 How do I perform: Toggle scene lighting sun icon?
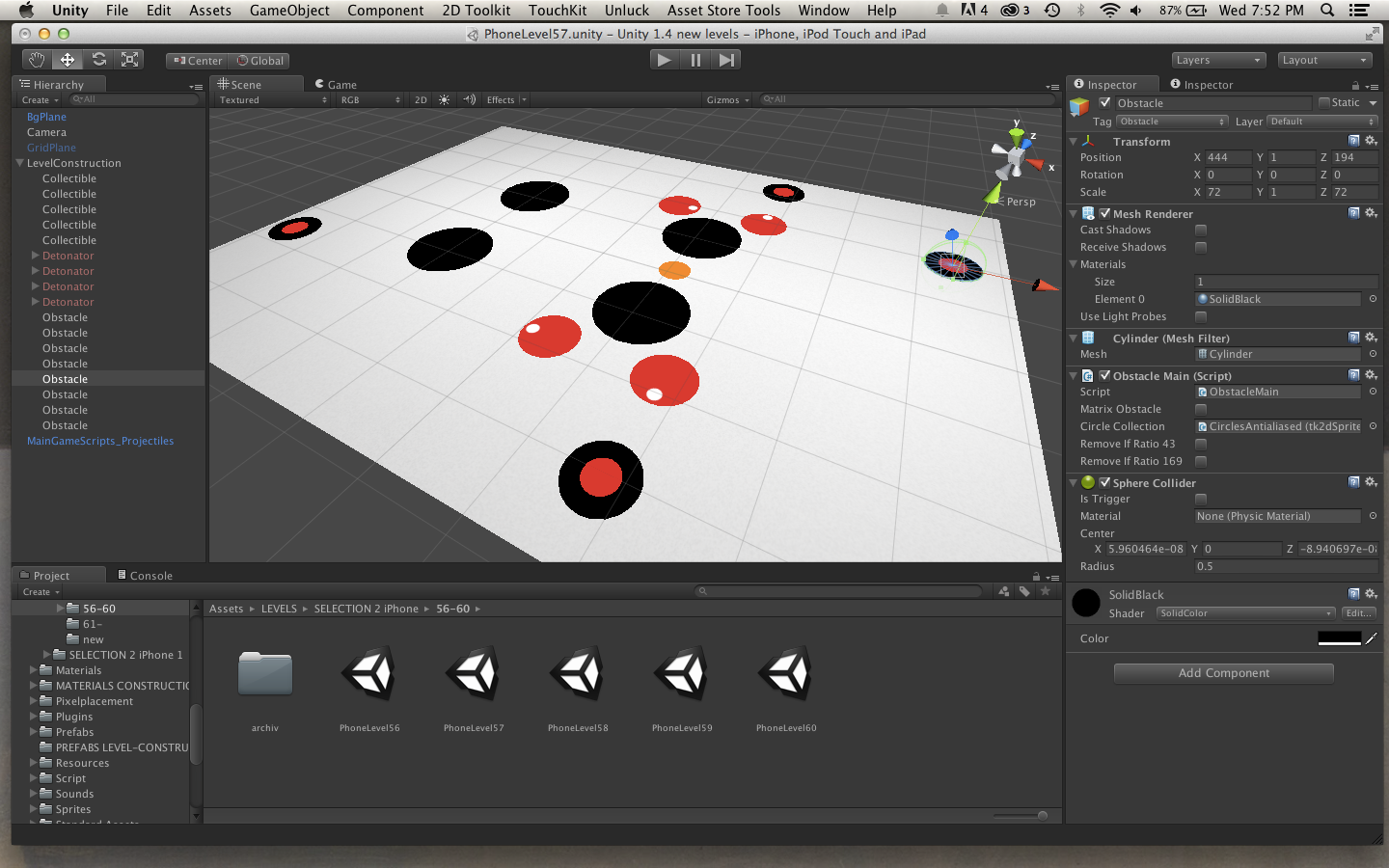point(444,100)
